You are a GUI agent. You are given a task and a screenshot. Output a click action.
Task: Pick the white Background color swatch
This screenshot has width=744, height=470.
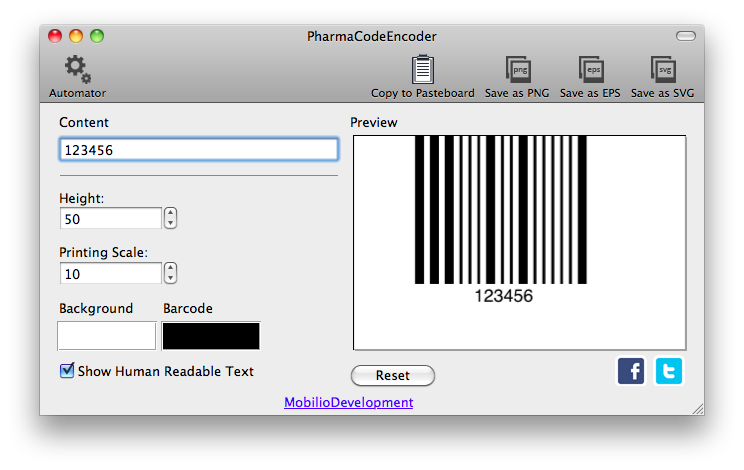tap(107, 335)
